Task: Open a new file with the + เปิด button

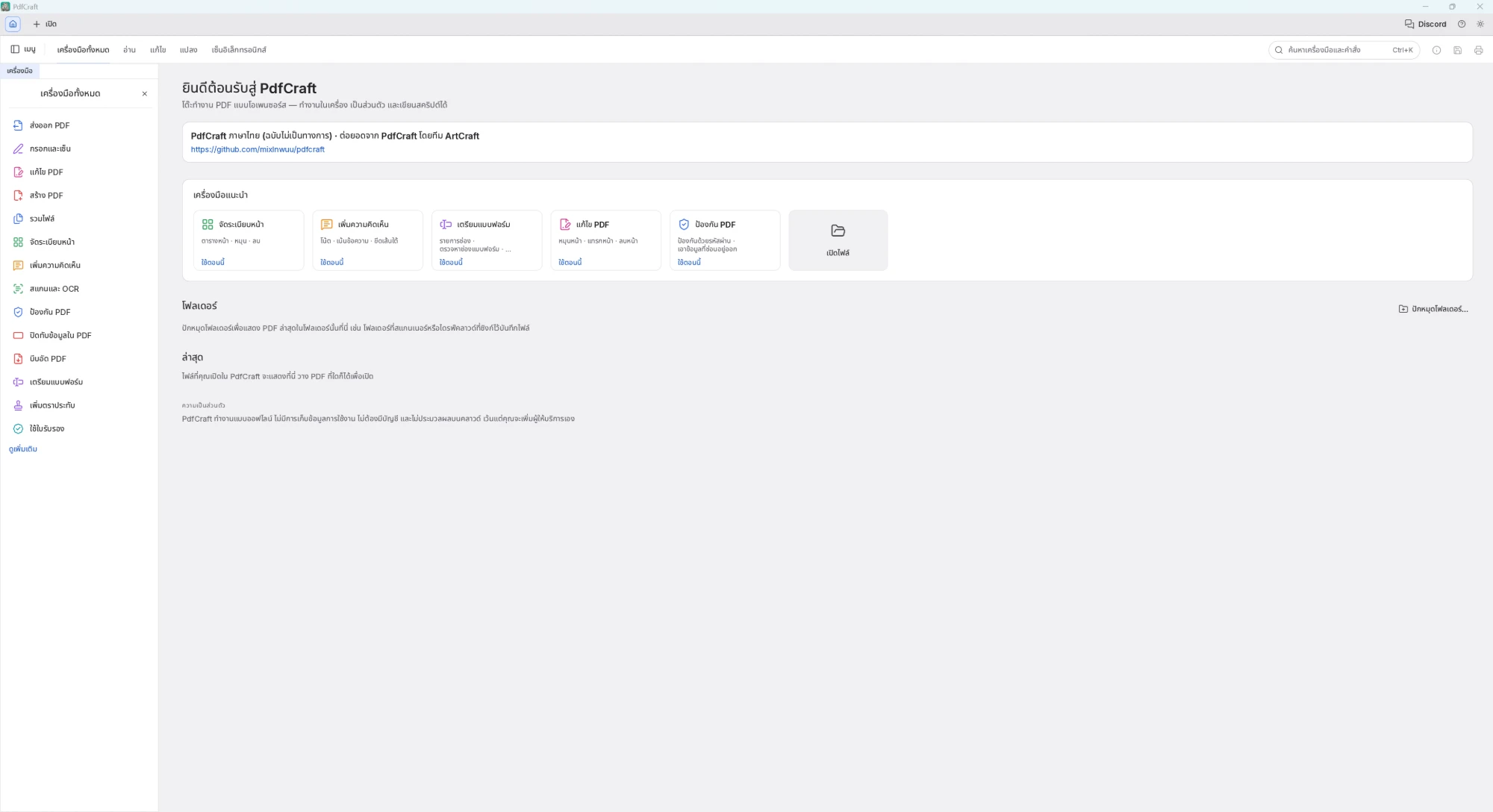Action: coord(45,24)
